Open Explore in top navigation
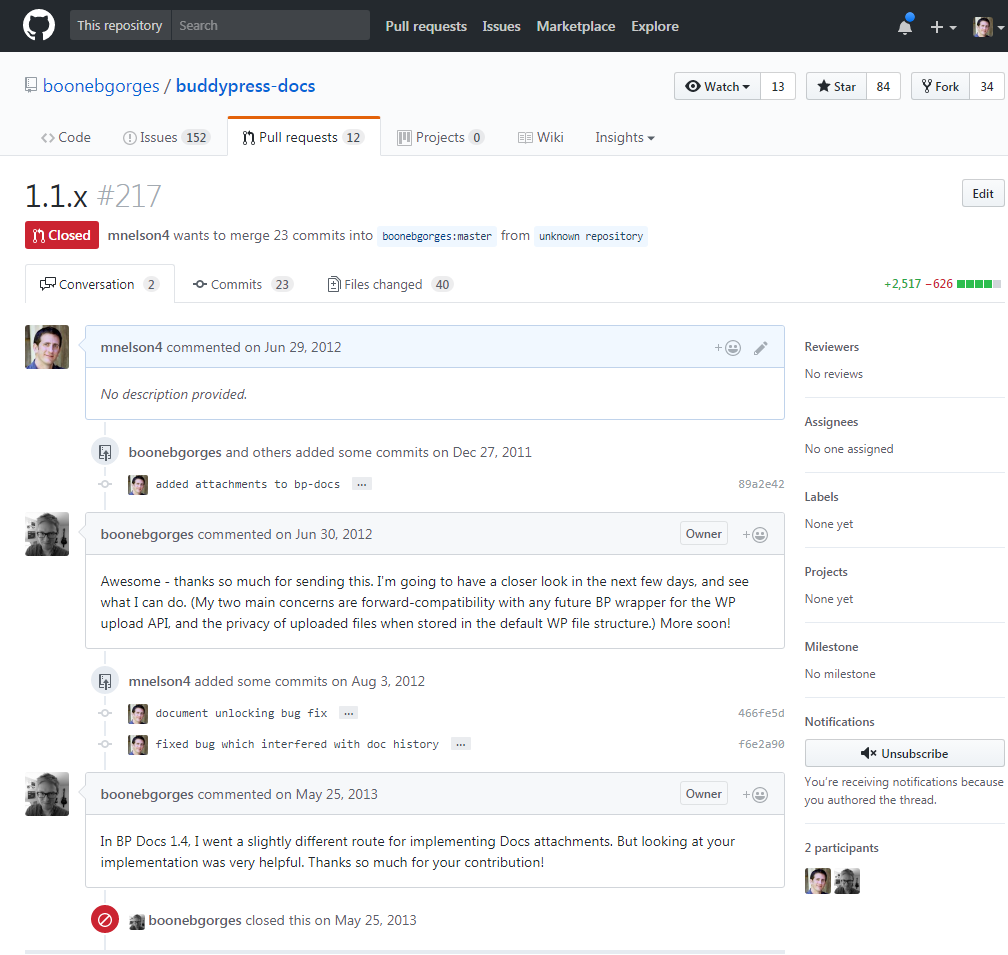This screenshot has width=1008, height=955. tap(655, 26)
